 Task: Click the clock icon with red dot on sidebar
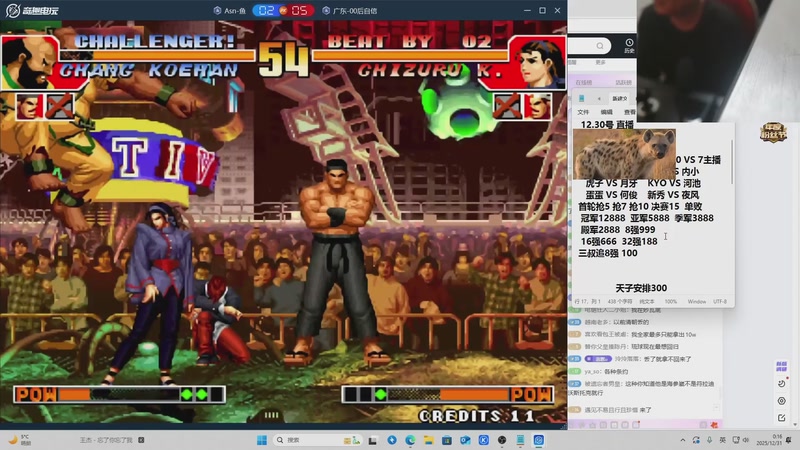click(x=782, y=383)
